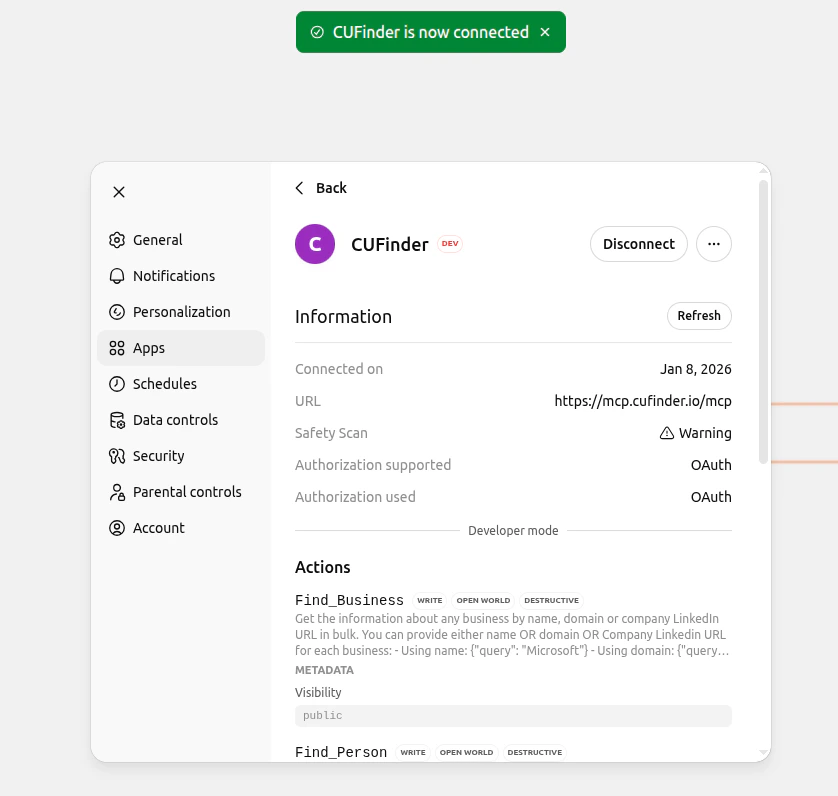Click the OPEN WORLD tag on Find_Person
838x796 pixels.
coord(467,752)
